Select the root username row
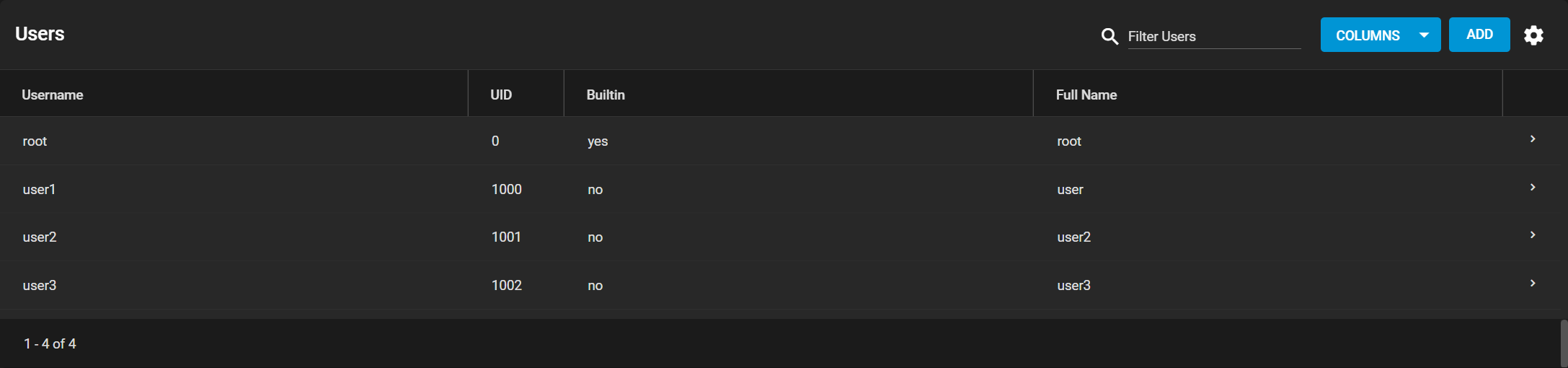This screenshot has width=1568, height=368. [x=784, y=141]
